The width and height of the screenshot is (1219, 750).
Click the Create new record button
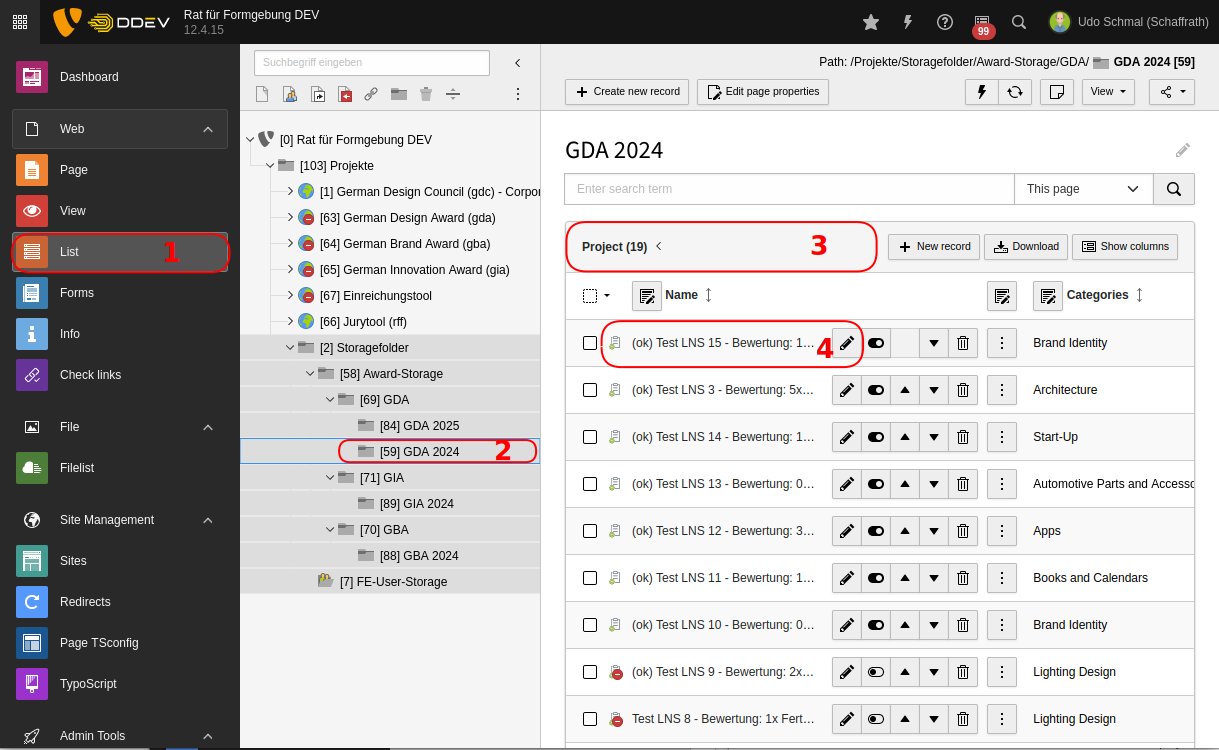pyautogui.click(x=627, y=92)
